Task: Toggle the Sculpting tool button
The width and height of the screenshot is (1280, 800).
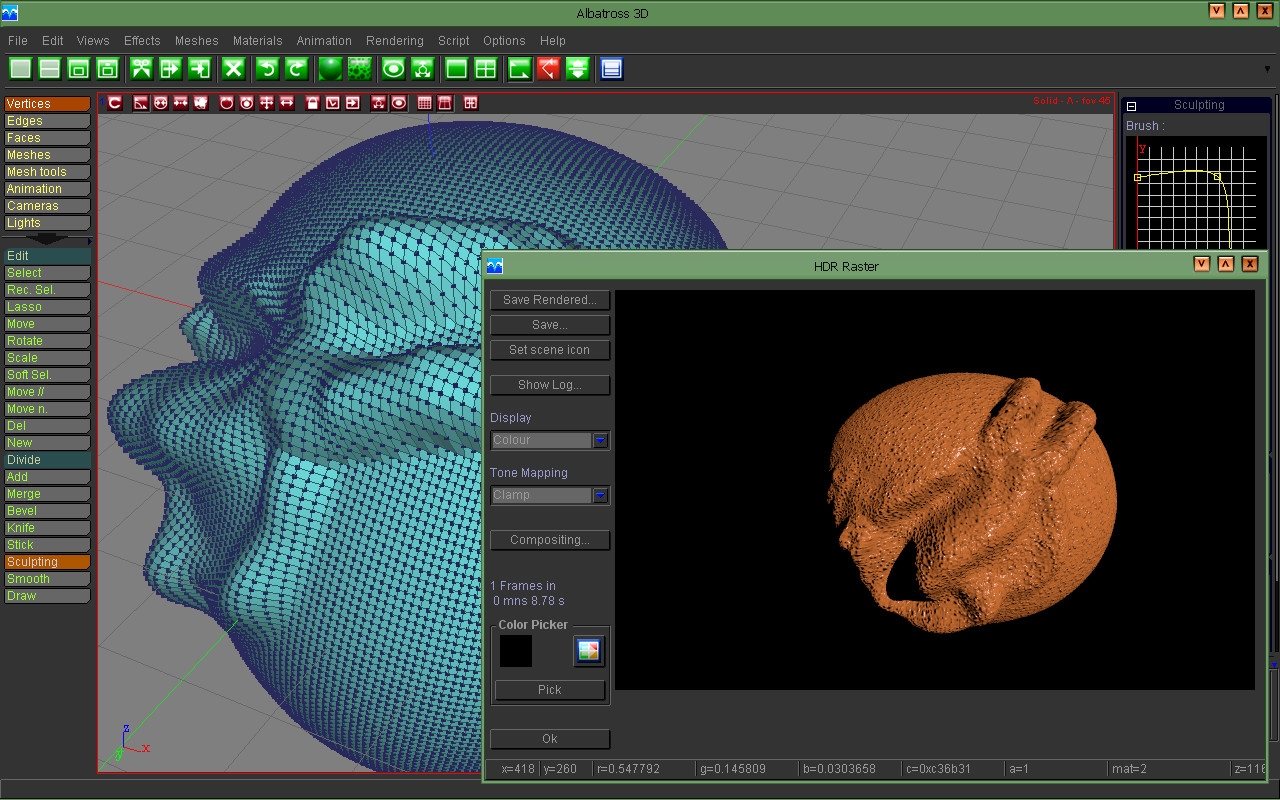Action: point(47,562)
